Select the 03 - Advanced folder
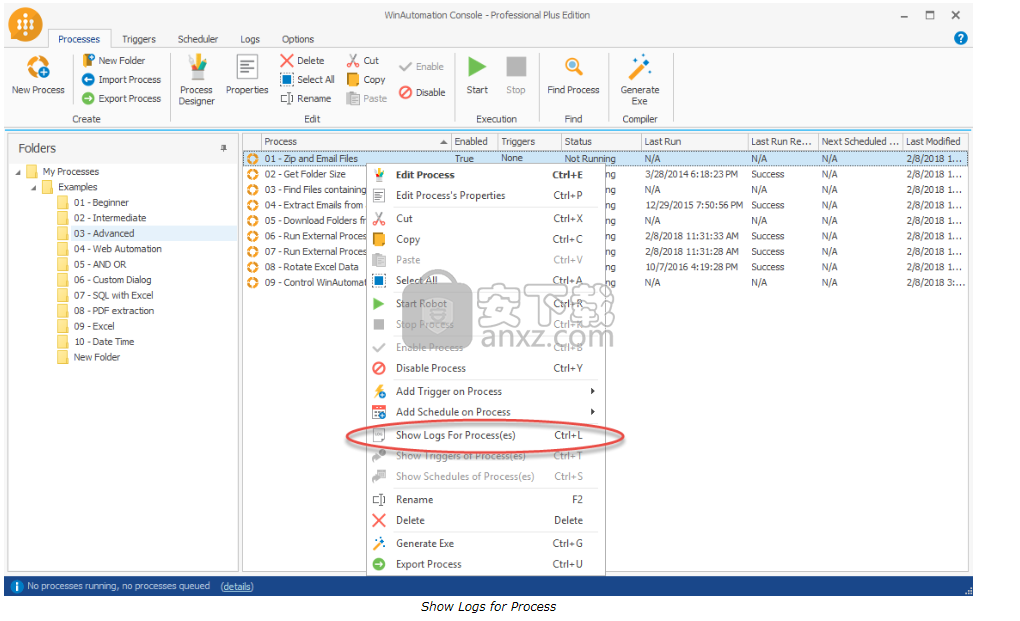 click(104, 233)
